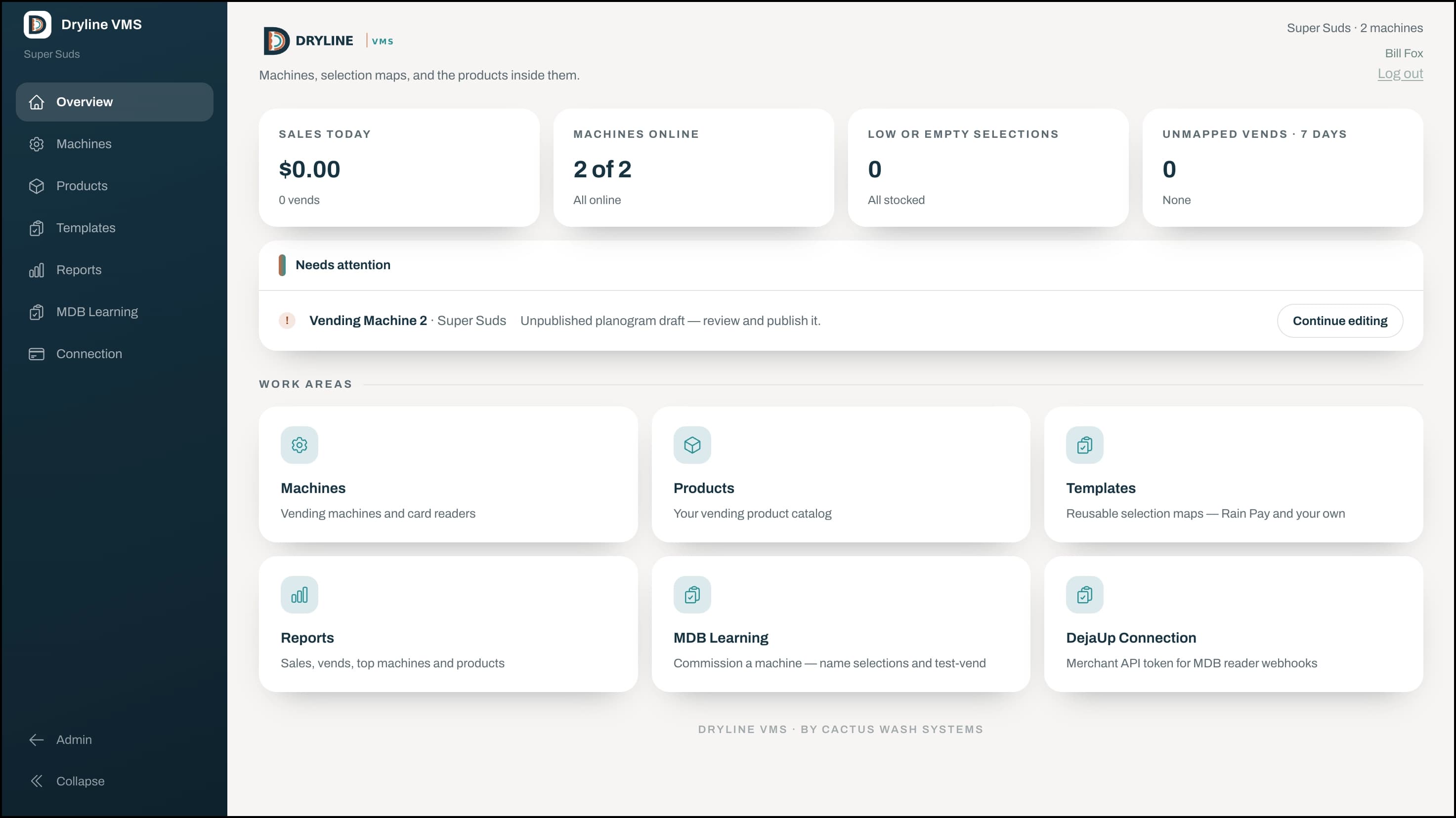The image size is (1456, 818).
Task: Click the DejaUp Connection work area icon
Action: 1085,595
